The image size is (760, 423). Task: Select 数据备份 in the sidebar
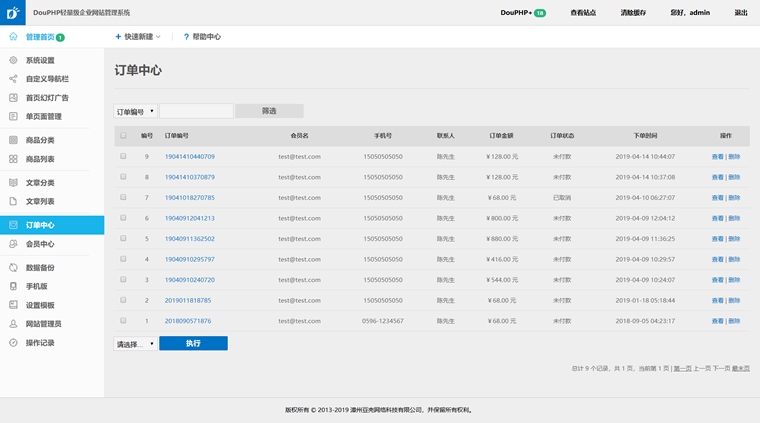coord(40,267)
